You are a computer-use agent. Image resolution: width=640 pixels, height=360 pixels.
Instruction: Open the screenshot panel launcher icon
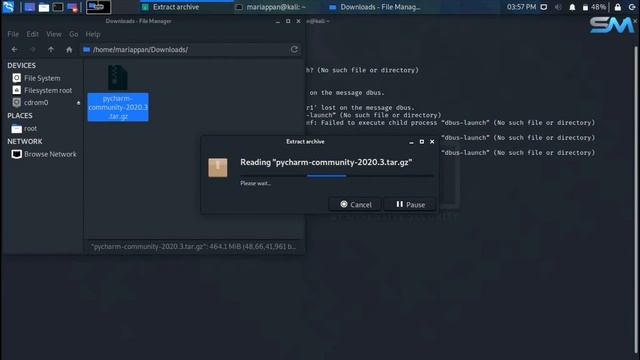tap(72, 7)
